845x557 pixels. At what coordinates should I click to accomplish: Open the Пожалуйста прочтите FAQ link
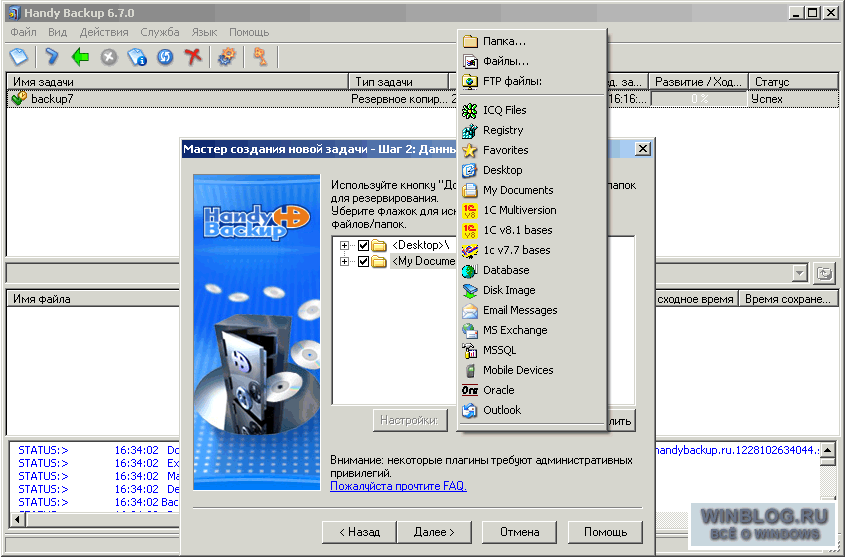[398, 486]
